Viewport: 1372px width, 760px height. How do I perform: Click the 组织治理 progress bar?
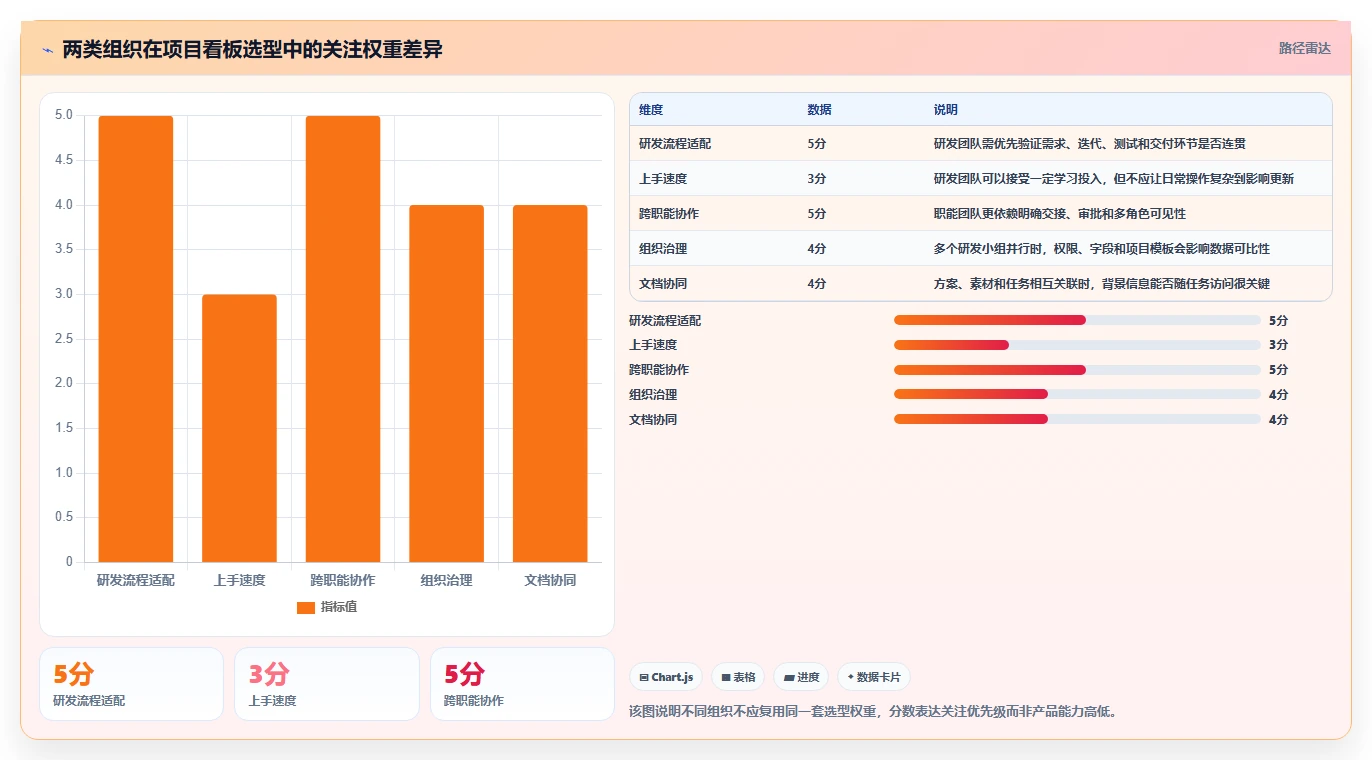[x=1077, y=395]
